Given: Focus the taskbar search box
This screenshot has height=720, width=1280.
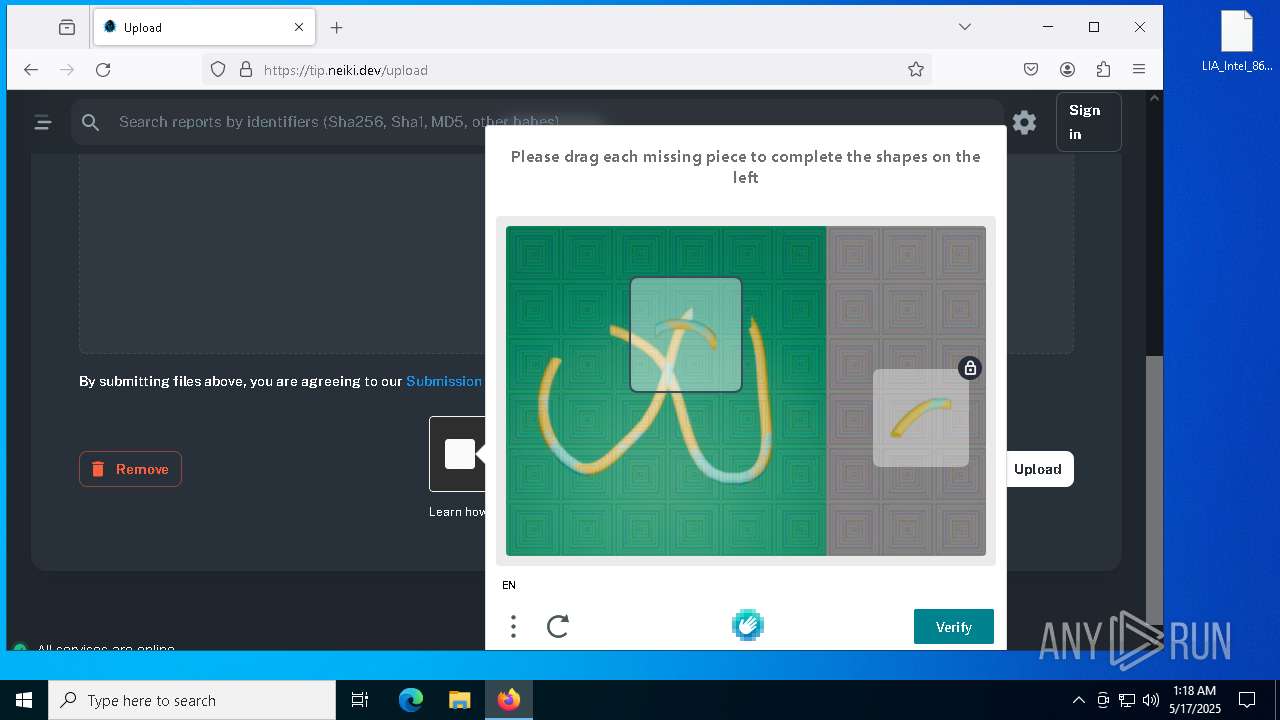Looking at the screenshot, I should (192, 700).
